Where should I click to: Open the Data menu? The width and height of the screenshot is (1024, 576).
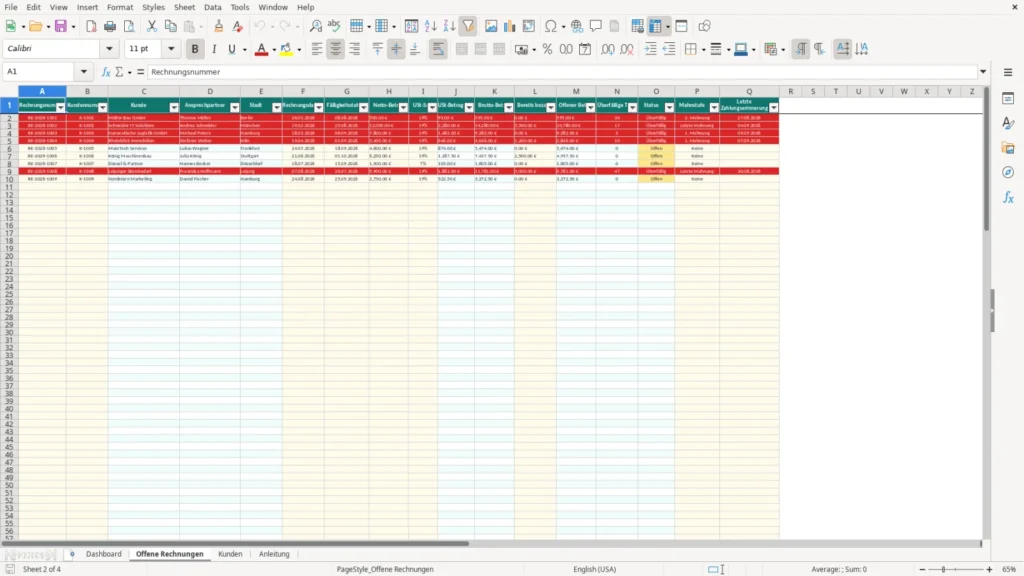(212, 7)
